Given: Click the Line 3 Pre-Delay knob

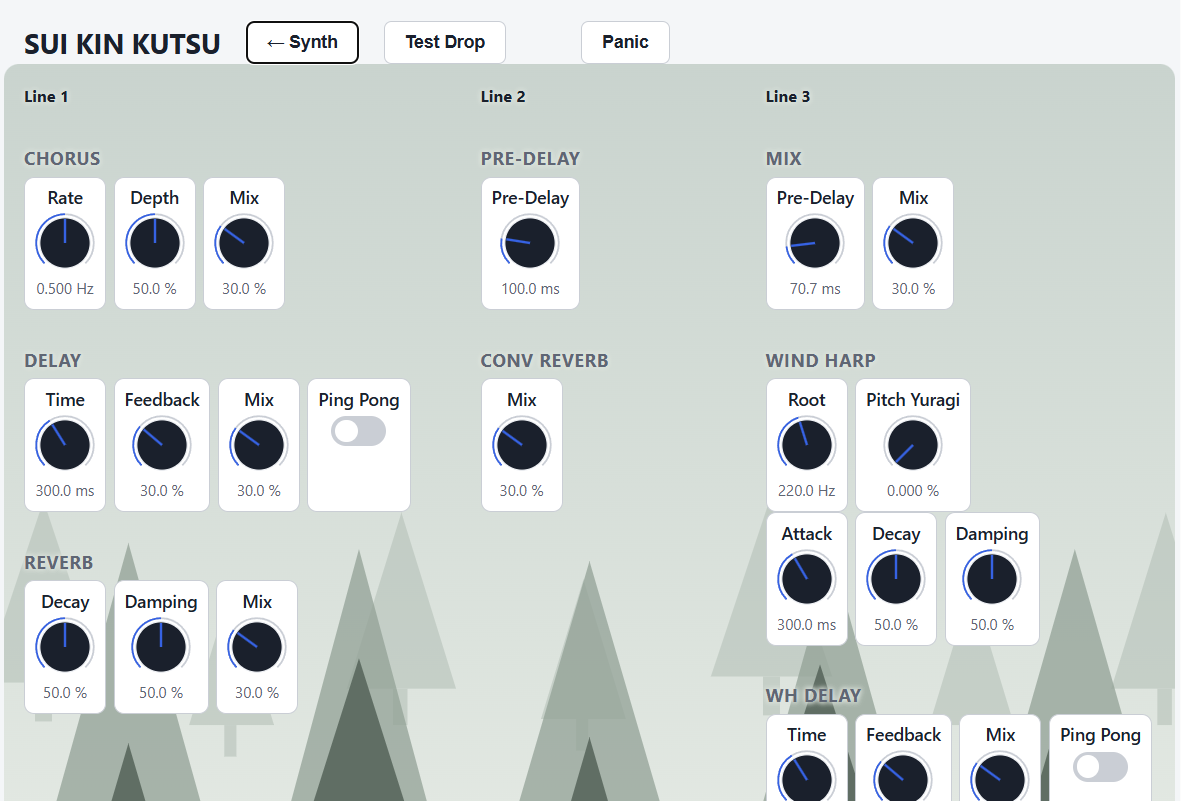Looking at the screenshot, I should tap(815, 243).
